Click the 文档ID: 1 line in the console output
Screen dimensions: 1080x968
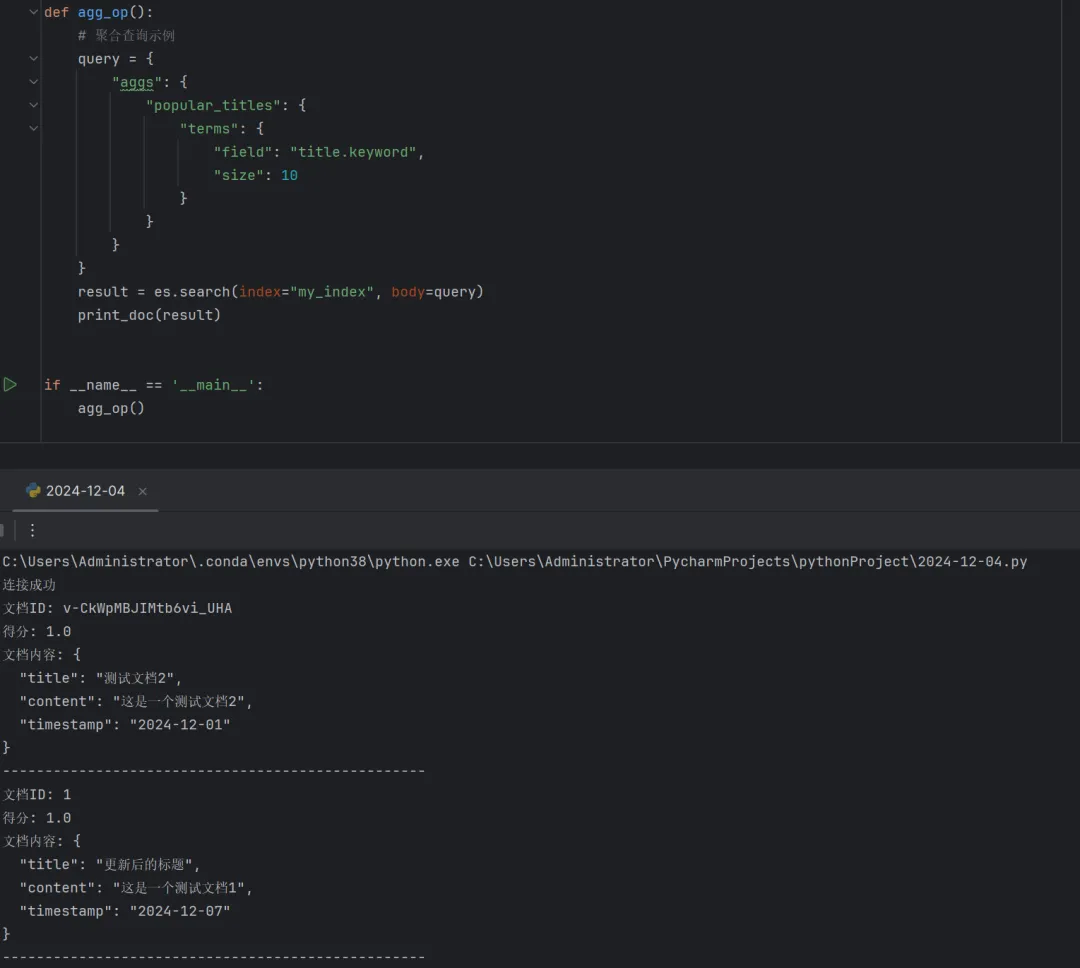(37, 795)
